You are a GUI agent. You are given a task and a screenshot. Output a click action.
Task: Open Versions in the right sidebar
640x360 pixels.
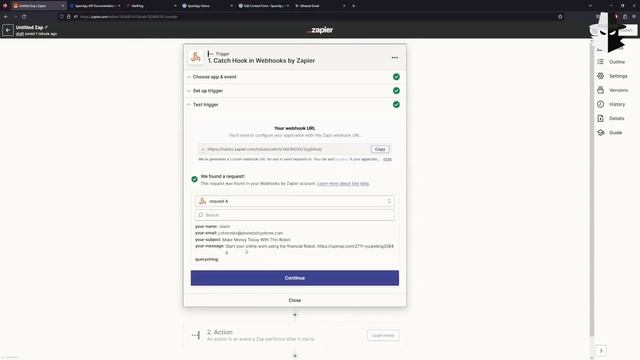point(612,90)
